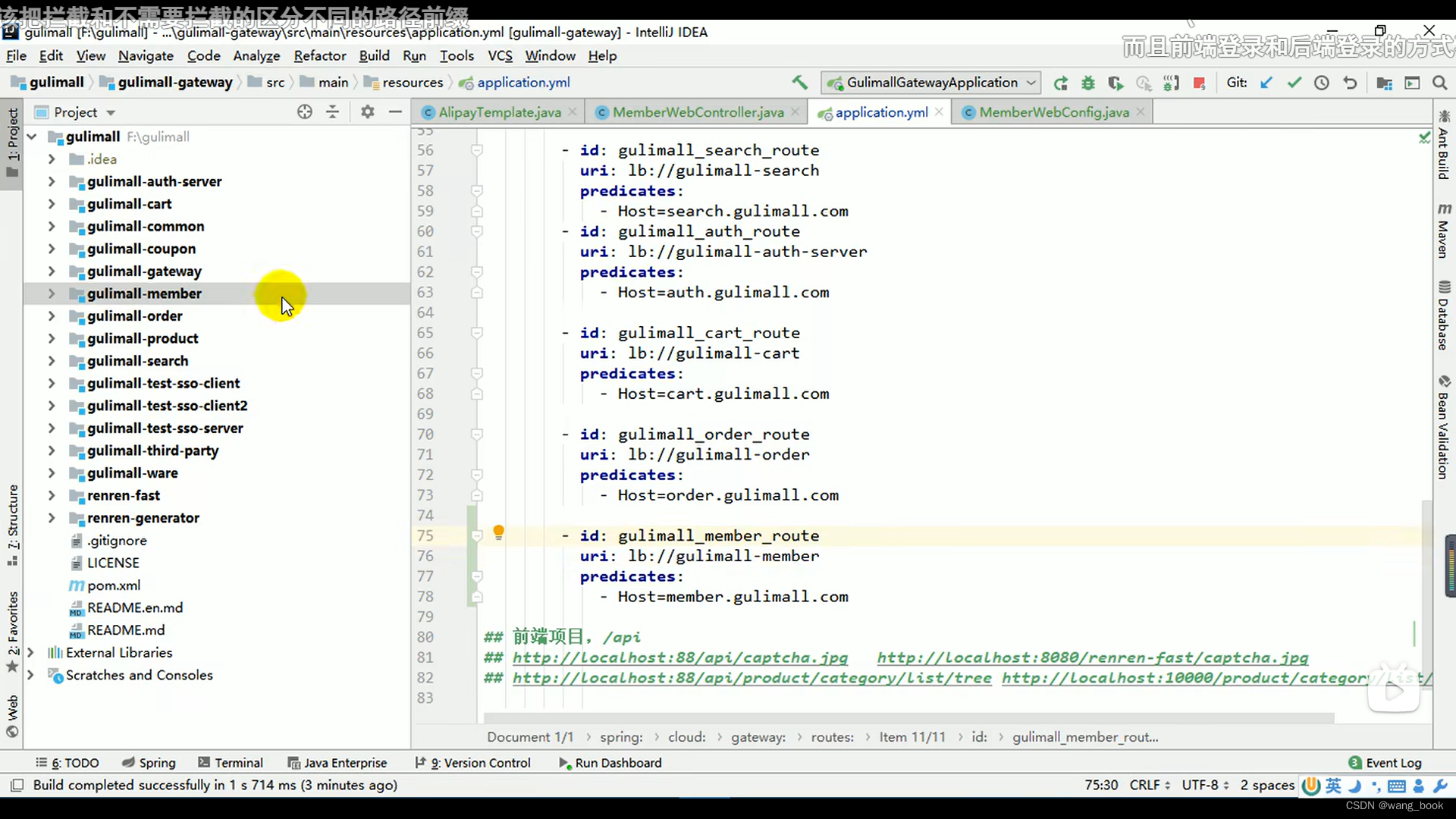Stop the running application red square
1456x819 pixels.
(1200, 83)
